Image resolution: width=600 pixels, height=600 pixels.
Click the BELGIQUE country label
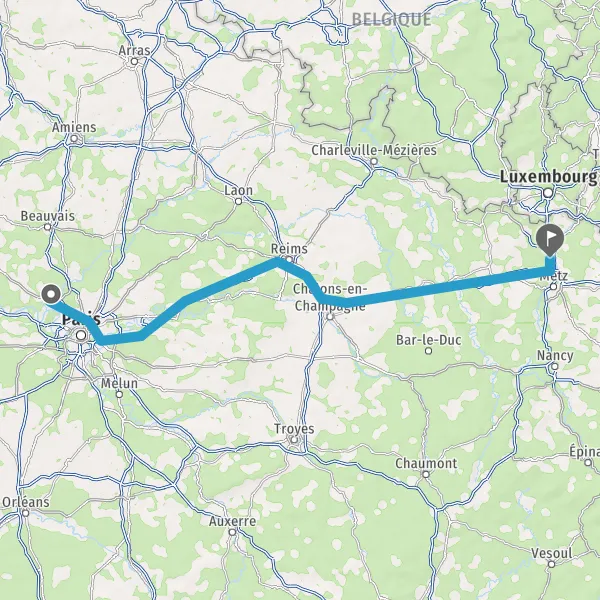click(x=391, y=20)
